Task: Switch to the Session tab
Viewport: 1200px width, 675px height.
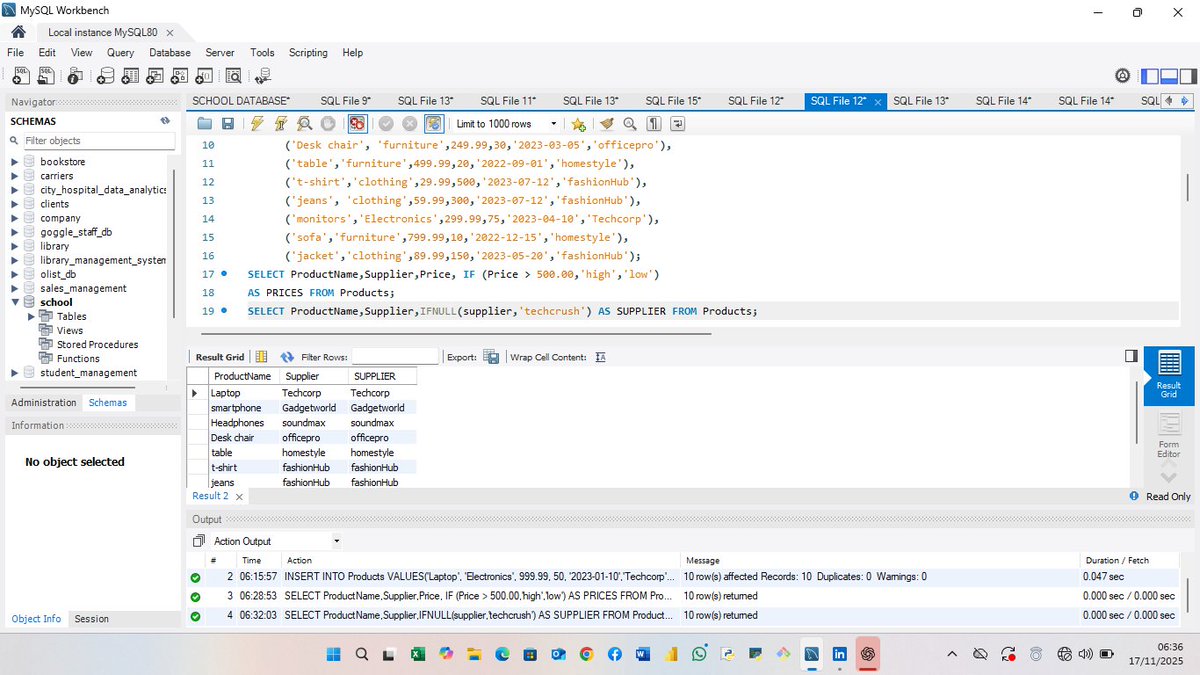Action: click(x=91, y=619)
